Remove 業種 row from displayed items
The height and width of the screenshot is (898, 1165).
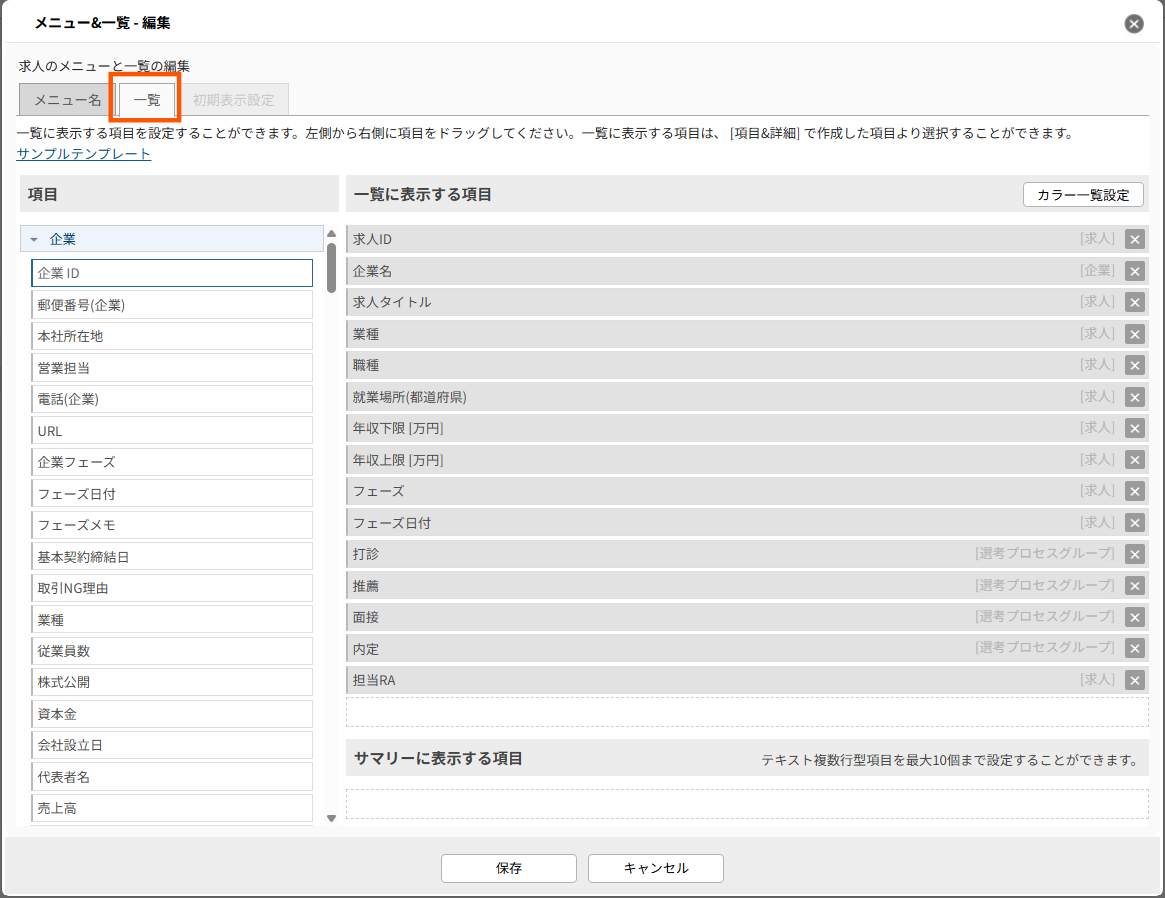pos(1134,334)
